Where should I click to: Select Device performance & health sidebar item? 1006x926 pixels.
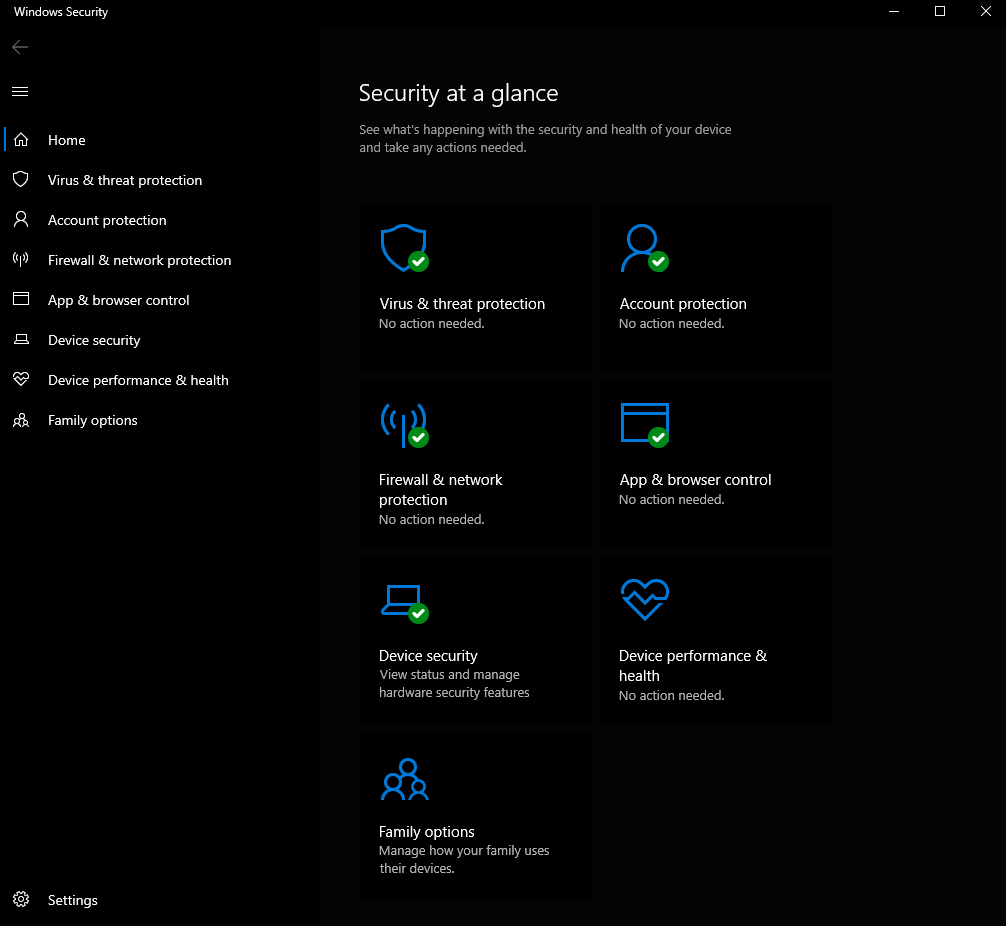138,380
